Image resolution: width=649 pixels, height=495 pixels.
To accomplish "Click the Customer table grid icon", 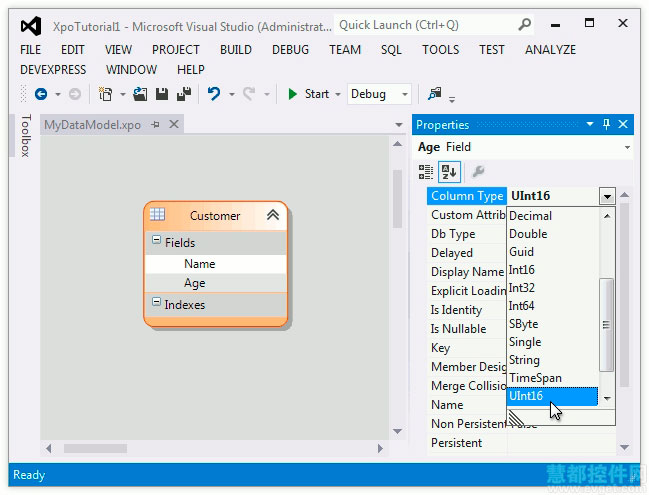I will (157, 214).
